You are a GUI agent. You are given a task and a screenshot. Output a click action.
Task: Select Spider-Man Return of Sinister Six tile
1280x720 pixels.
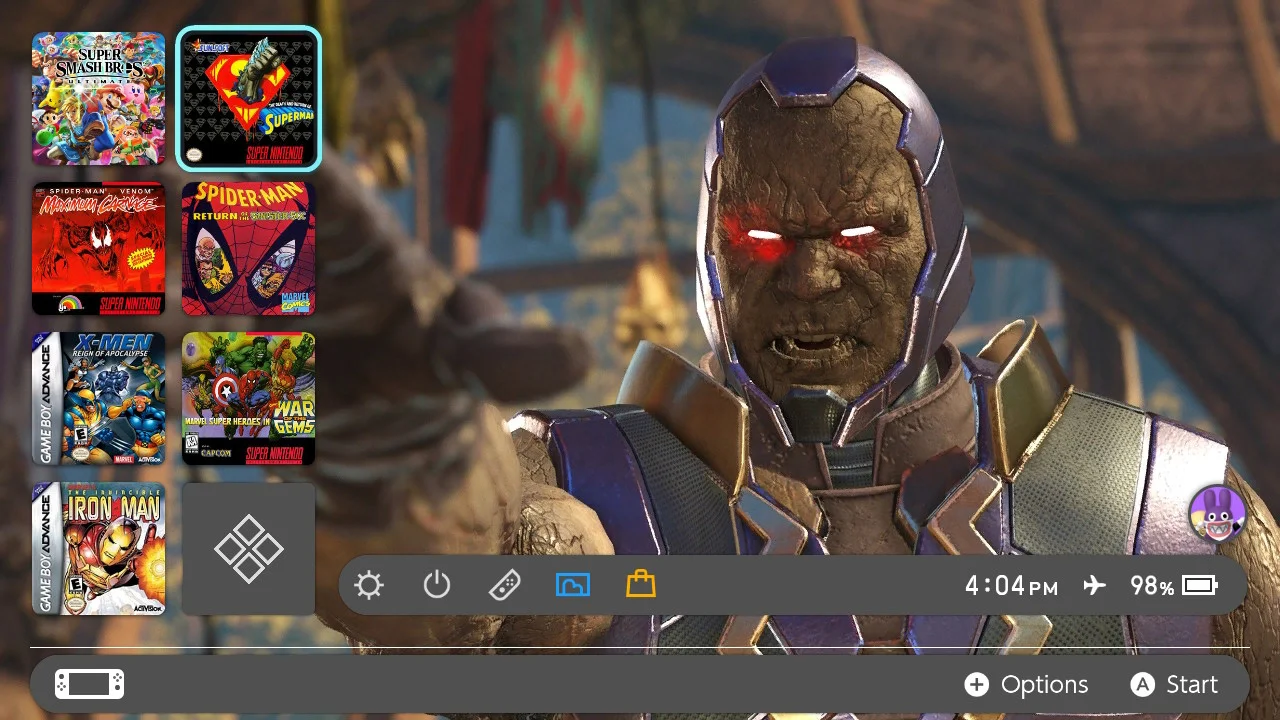(x=249, y=248)
